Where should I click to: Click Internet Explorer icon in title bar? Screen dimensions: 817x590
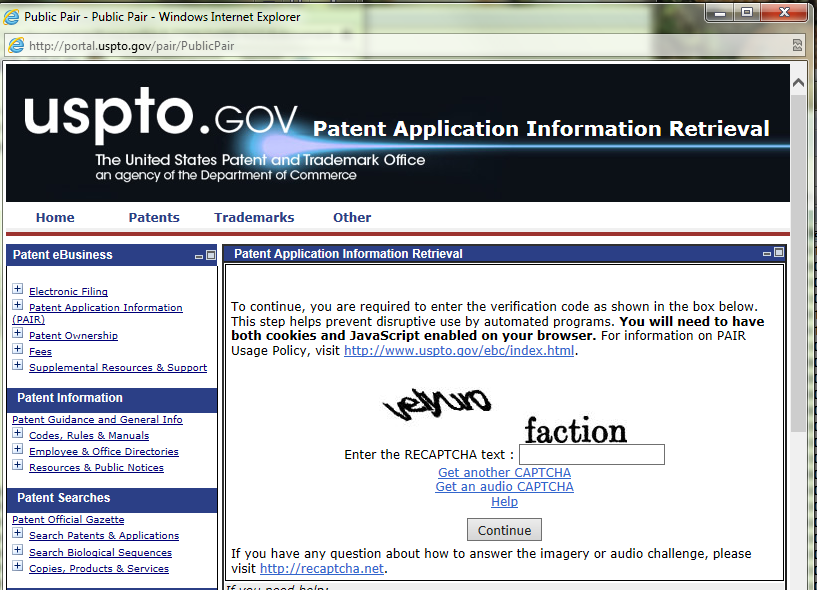11,17
